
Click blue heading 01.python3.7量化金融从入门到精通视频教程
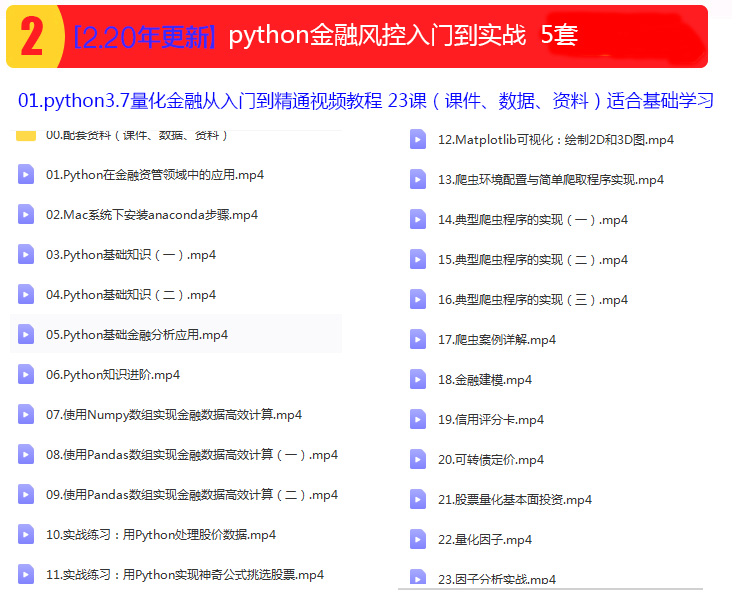pyautogui.click(x=200, y=100)
